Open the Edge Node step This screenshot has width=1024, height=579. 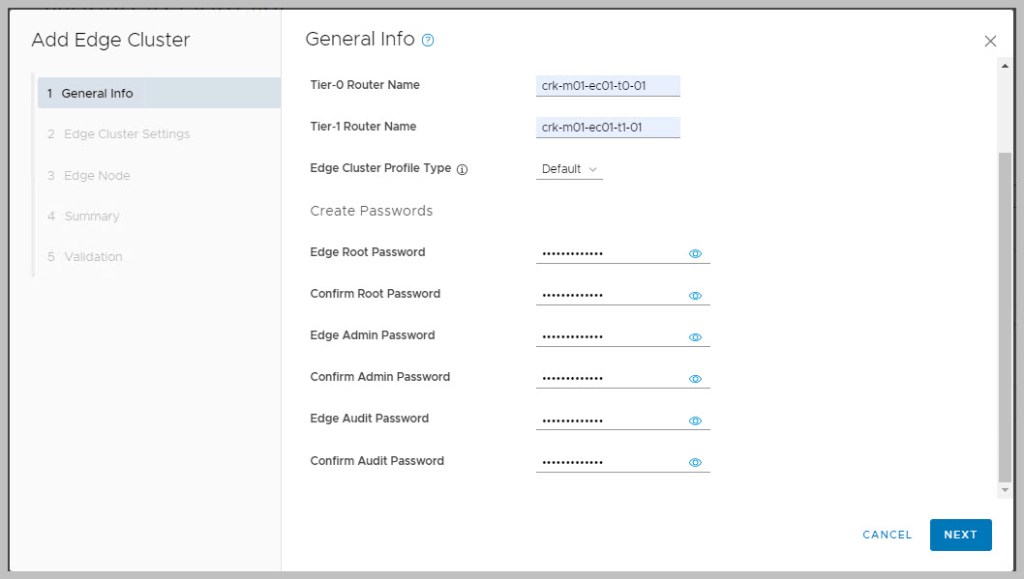(x=96, y=176)
